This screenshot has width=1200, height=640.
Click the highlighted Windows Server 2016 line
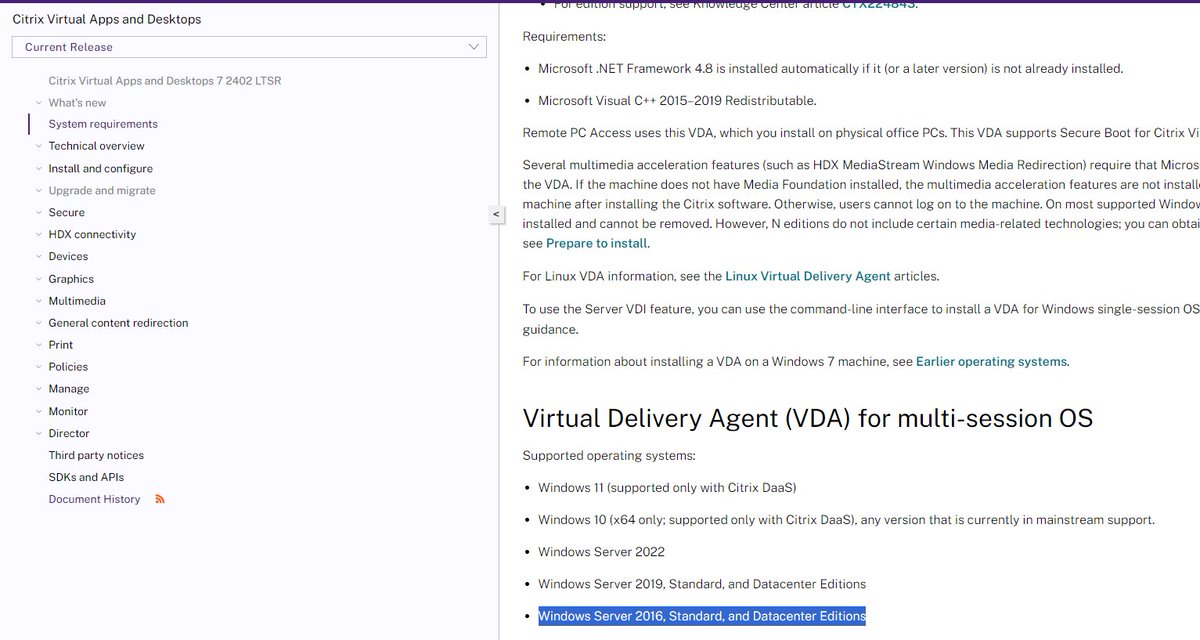(702, 616)
